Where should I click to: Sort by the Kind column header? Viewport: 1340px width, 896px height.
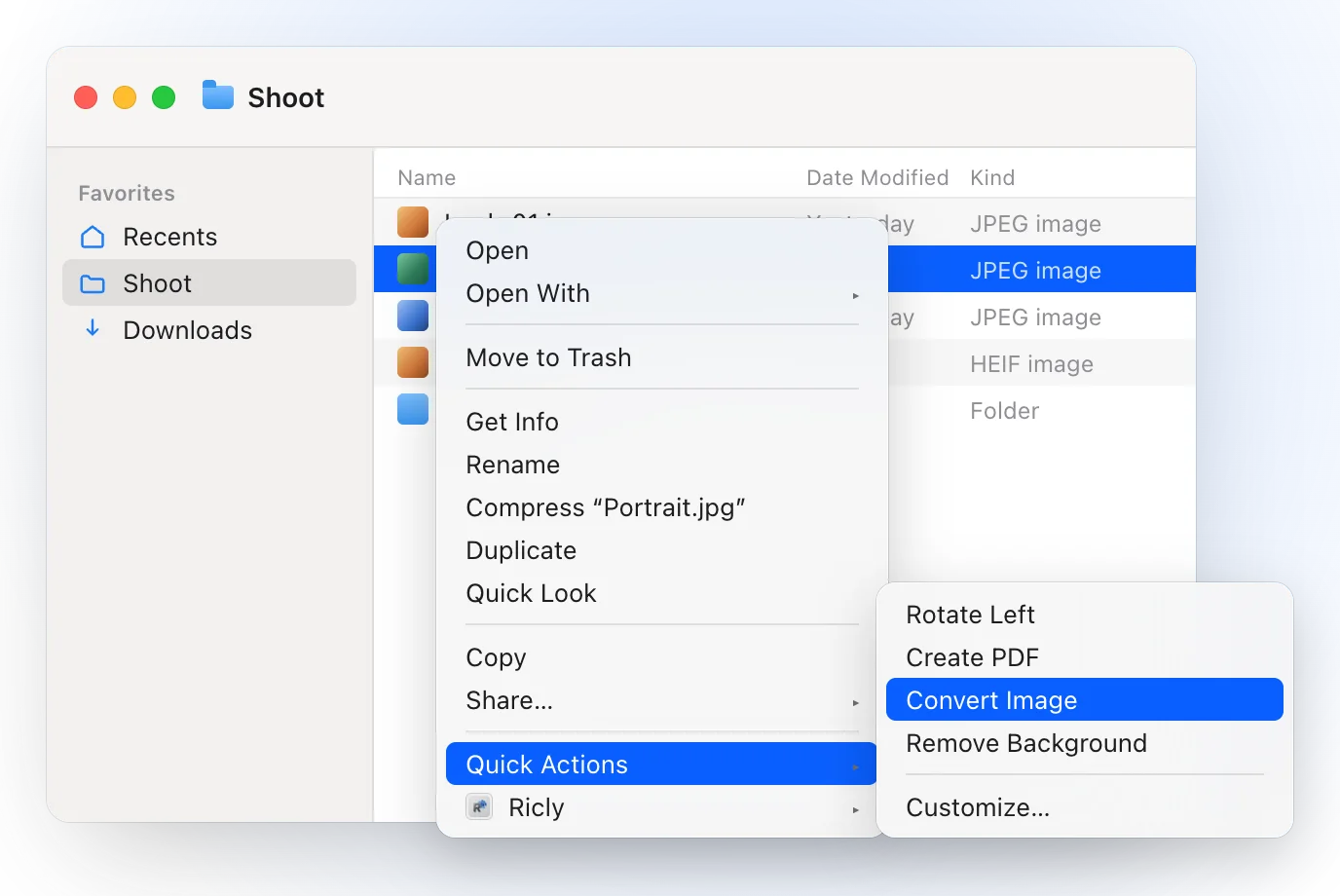pyautogui.click(x=992, y=177)
